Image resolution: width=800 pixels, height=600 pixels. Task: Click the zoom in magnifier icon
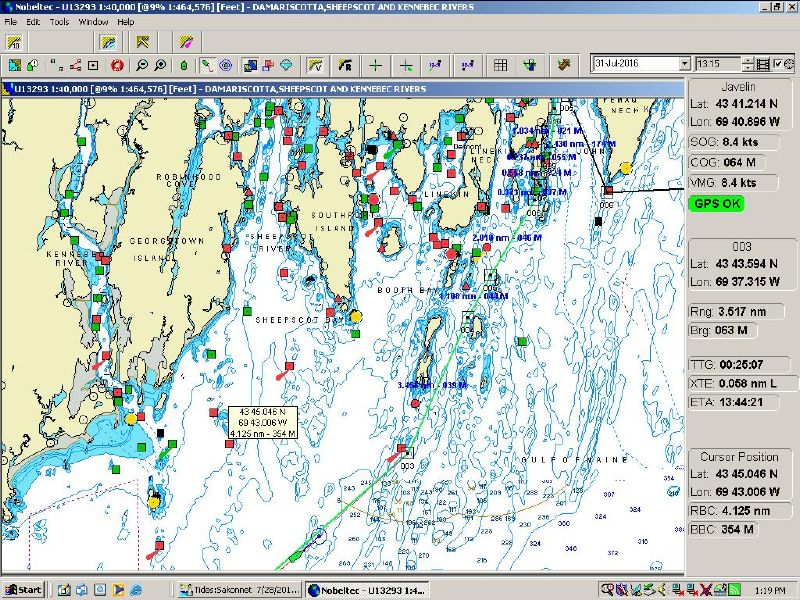[160, 65]
